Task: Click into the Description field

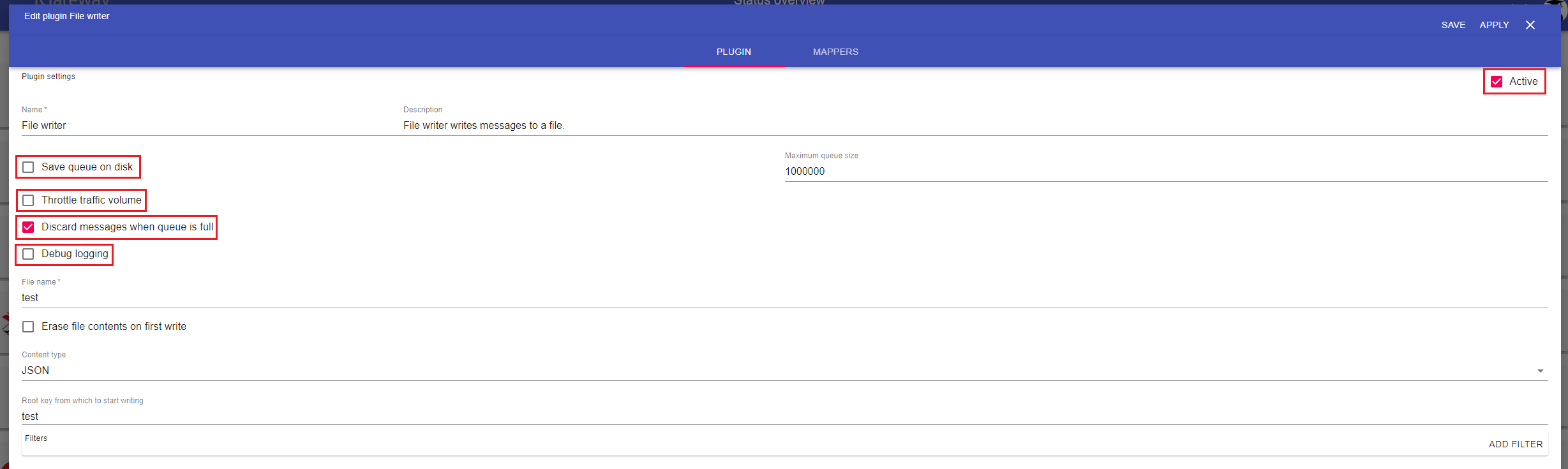Action: 957,126
